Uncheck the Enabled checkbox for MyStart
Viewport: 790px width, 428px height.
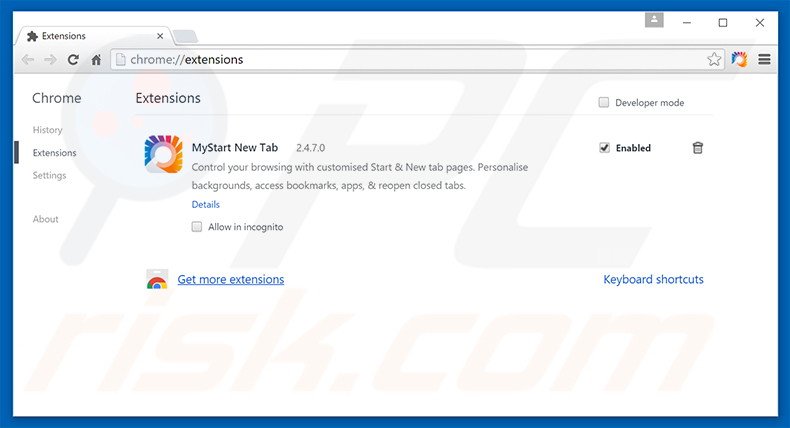[x=604, y=148]
